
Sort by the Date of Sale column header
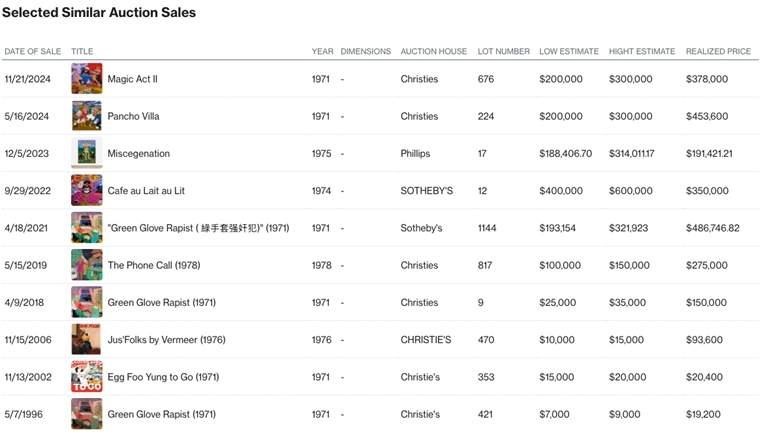(32, 52)
